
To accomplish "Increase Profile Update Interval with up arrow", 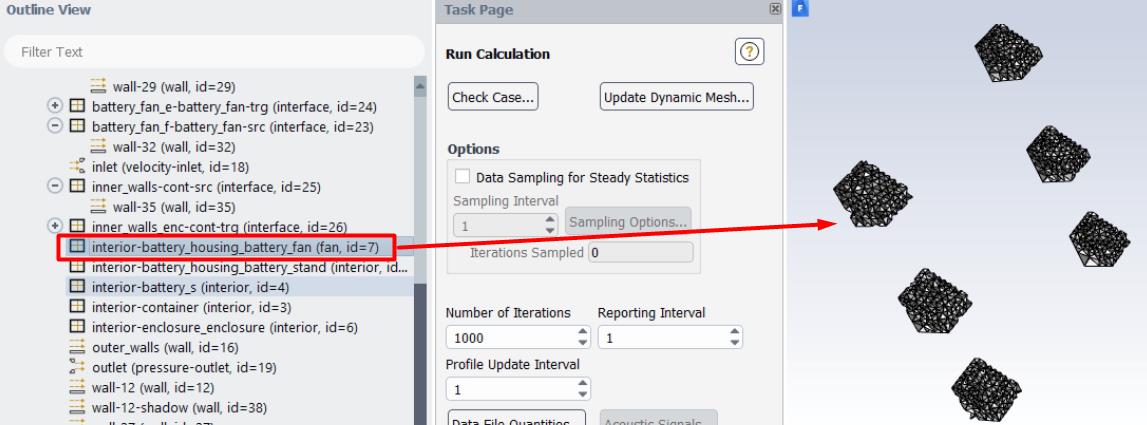I will (x=583, y=383).
